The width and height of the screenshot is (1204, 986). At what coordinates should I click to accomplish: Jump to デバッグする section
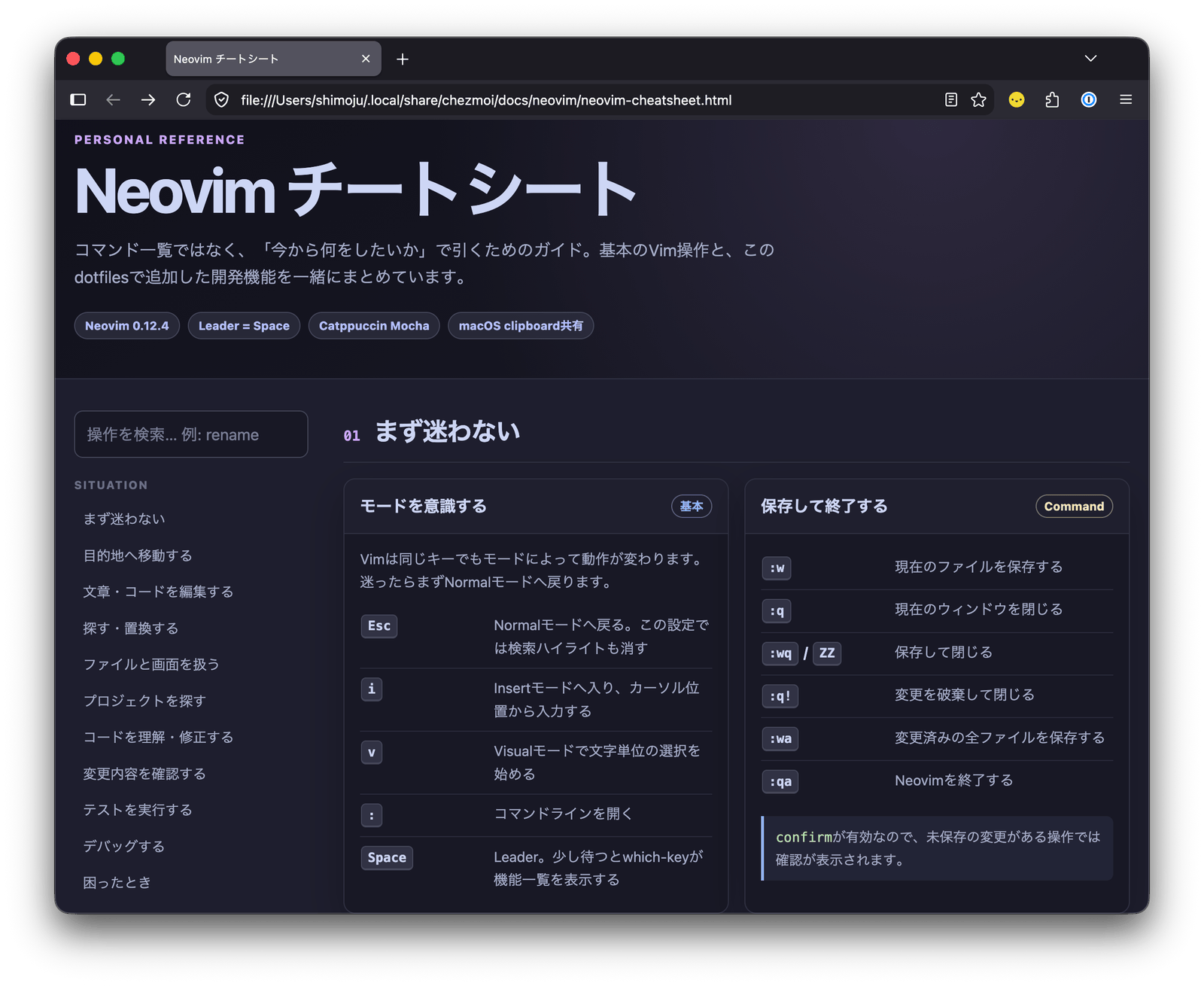[x=124, y=846]
